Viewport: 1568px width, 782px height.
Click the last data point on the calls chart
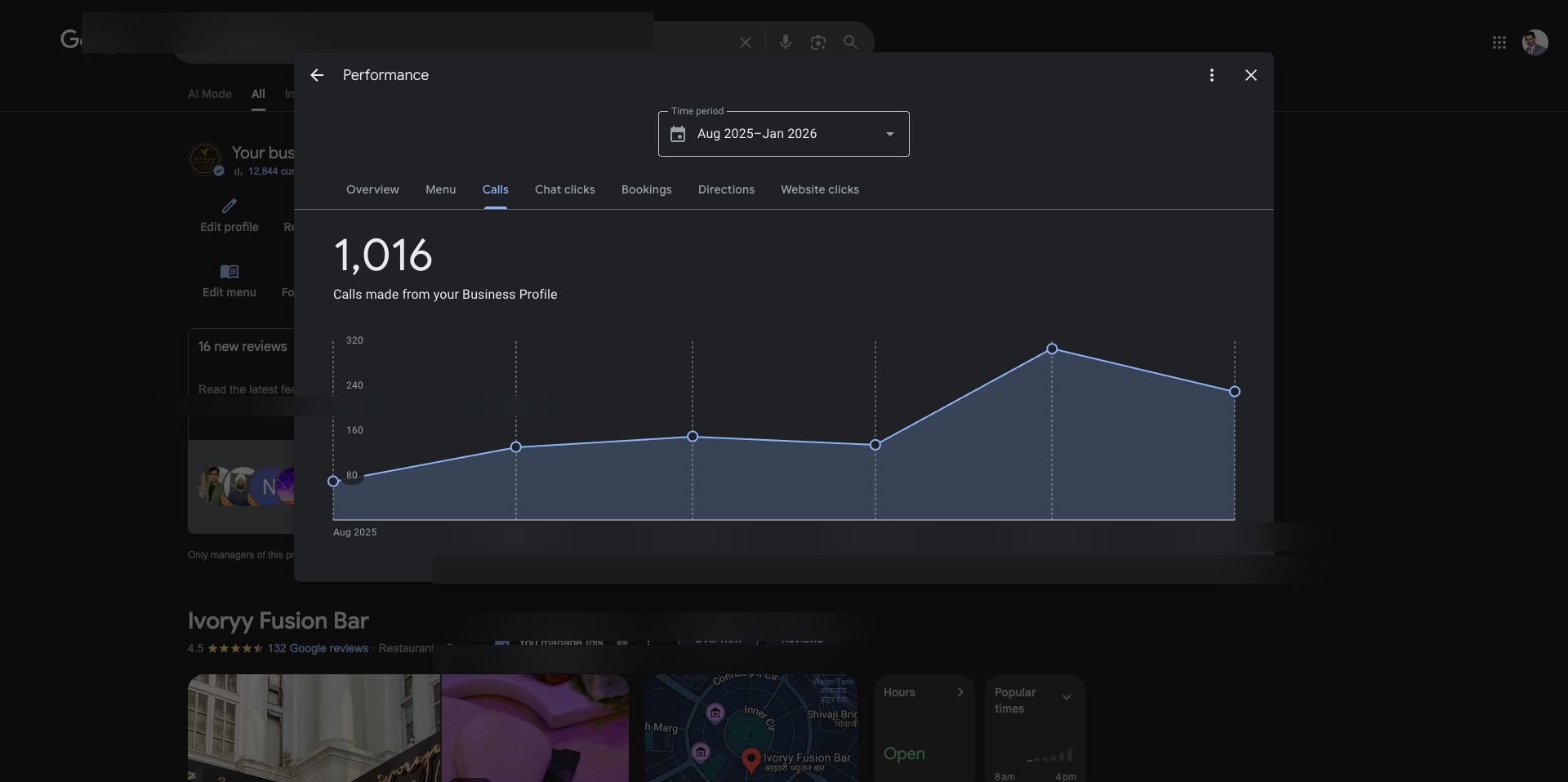coord(1235,392)
